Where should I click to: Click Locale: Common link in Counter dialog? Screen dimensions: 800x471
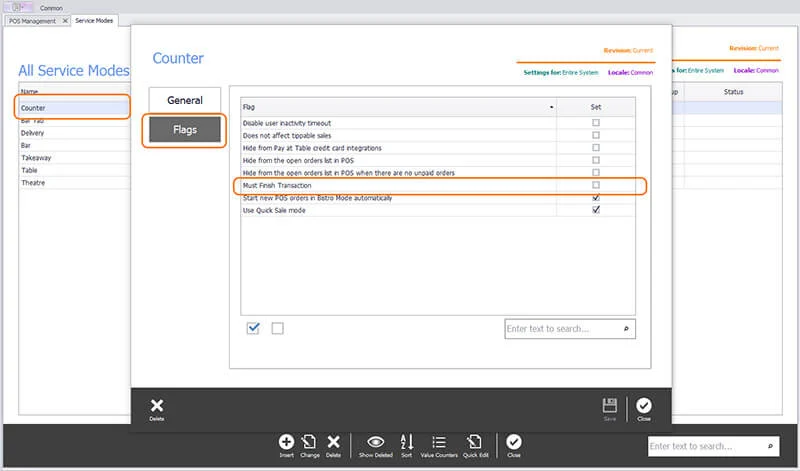click(x=630, y=72)
